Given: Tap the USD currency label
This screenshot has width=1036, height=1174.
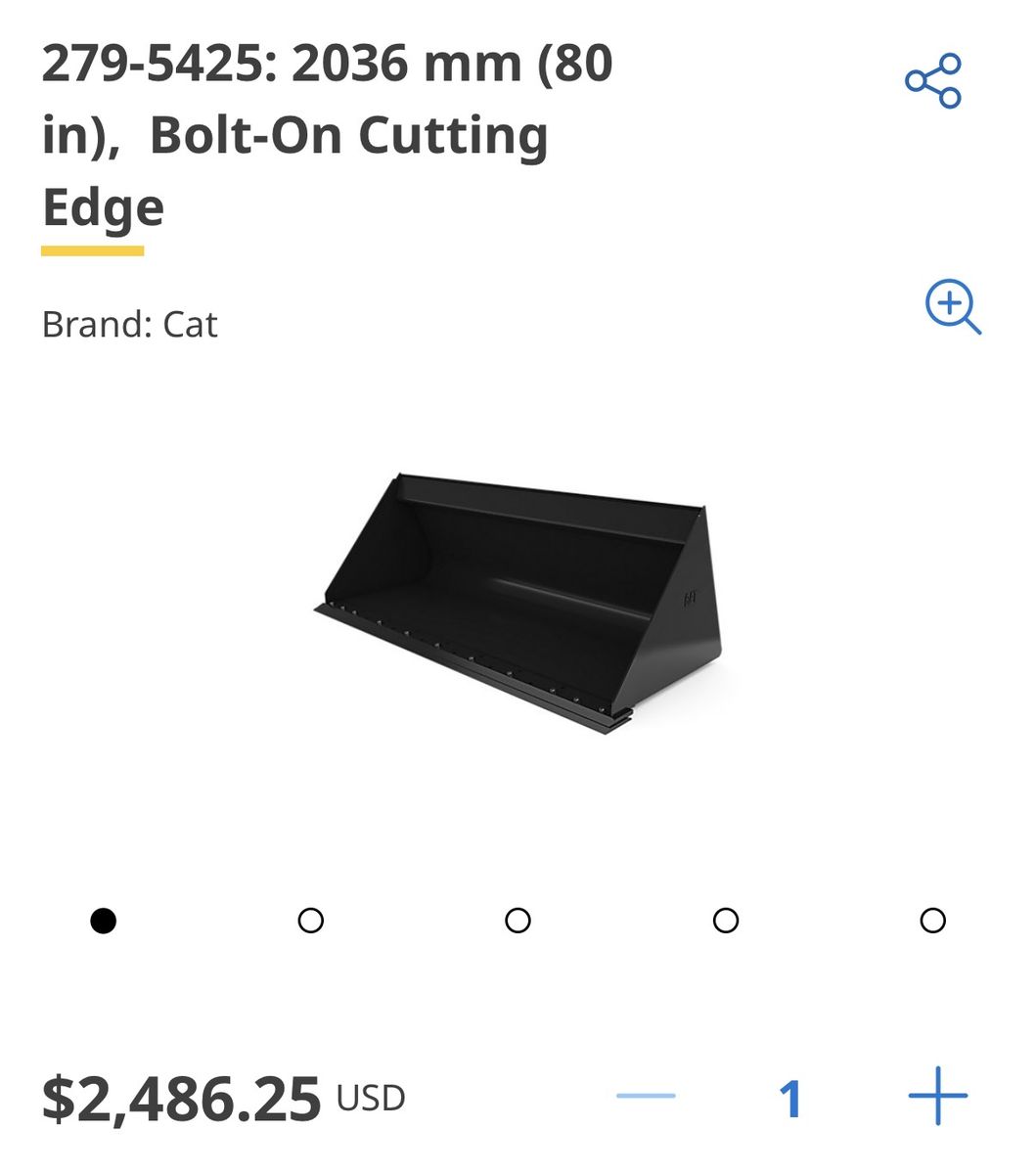Looking at the screenshot, I should pos(371,1098).
